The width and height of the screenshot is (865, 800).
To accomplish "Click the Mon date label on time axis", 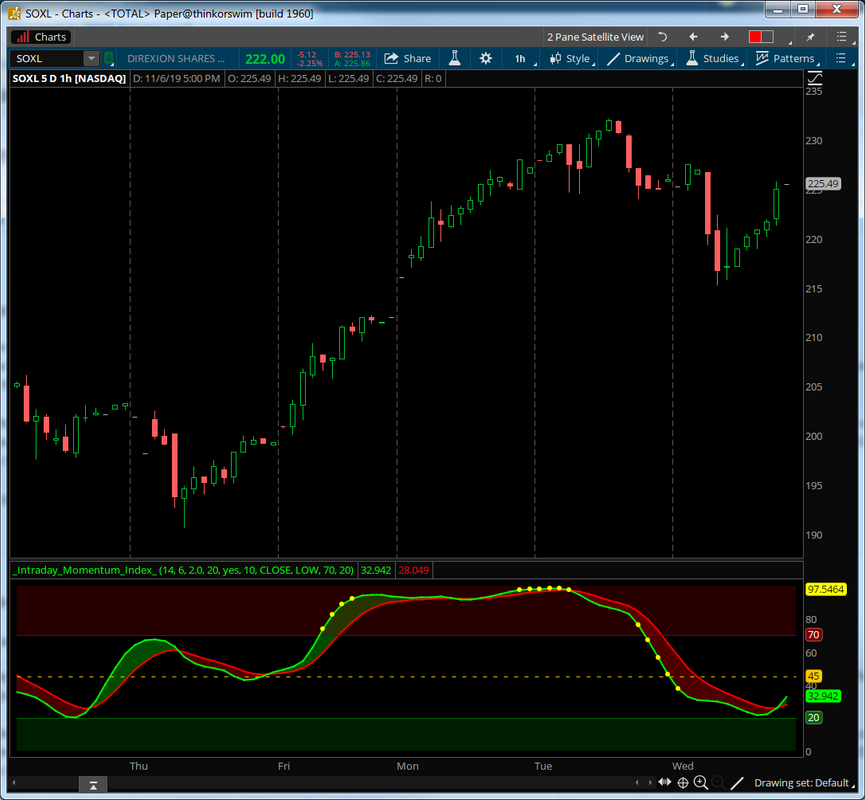I will click(x=408, y=766).
